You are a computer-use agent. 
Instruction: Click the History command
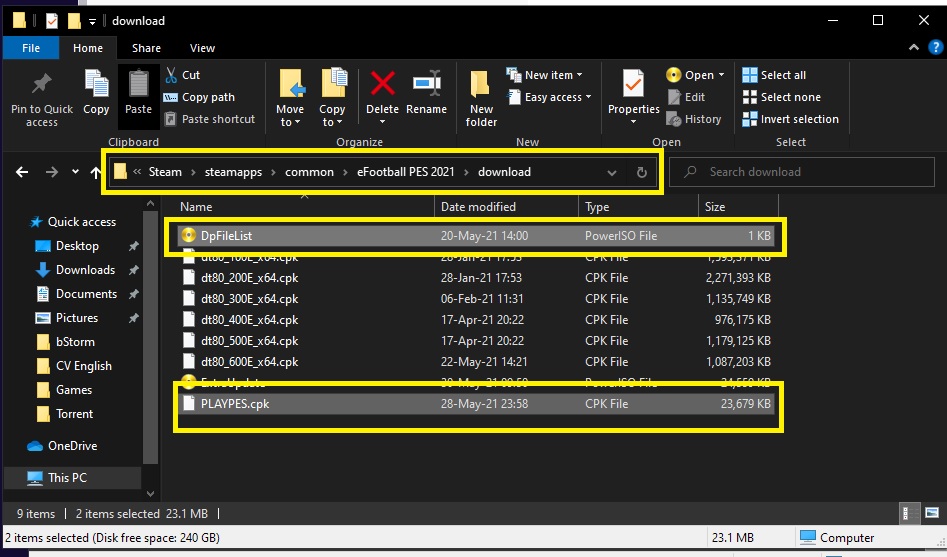click(x=694, y=119)
